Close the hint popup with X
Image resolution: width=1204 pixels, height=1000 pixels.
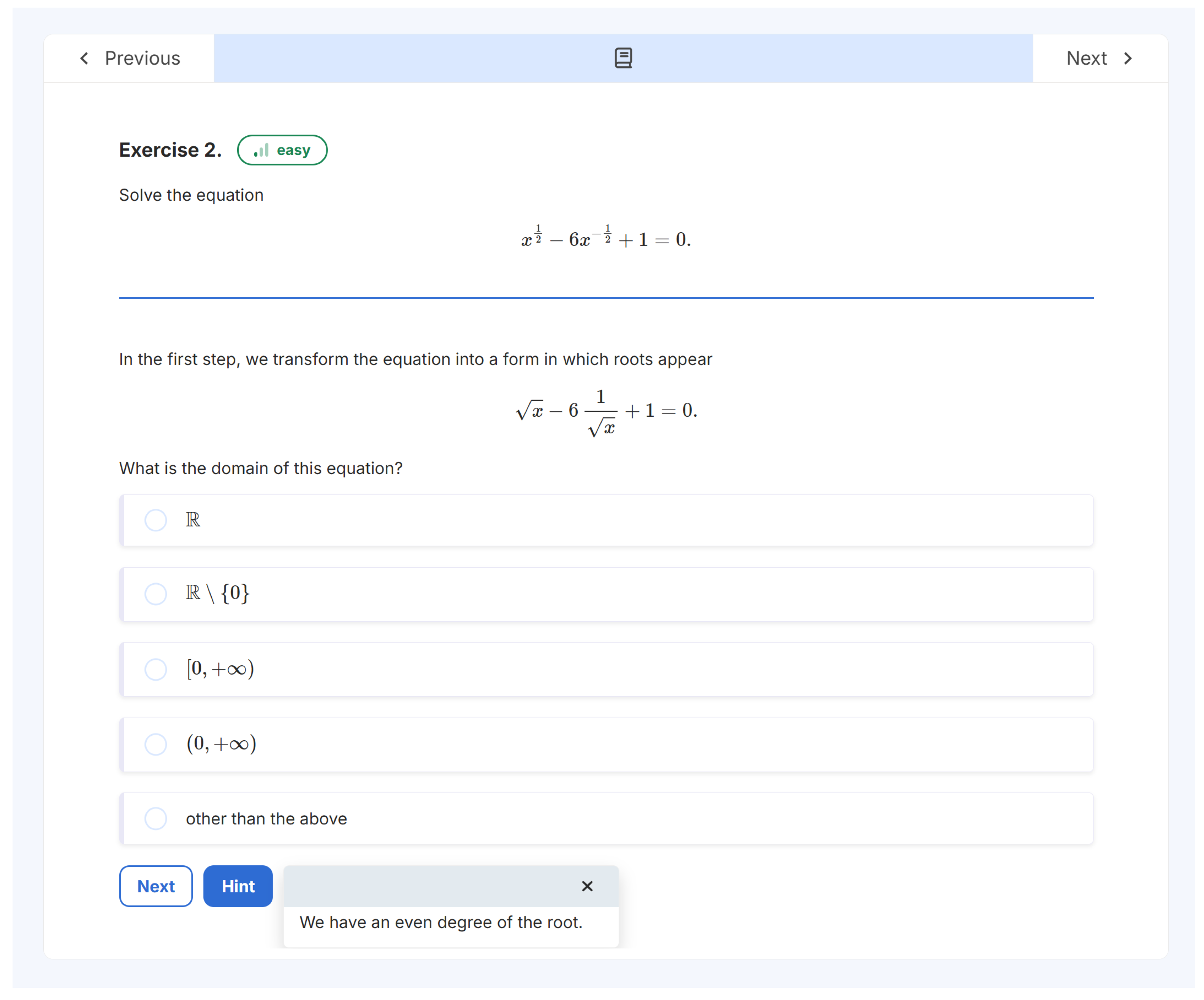[586, 886]
